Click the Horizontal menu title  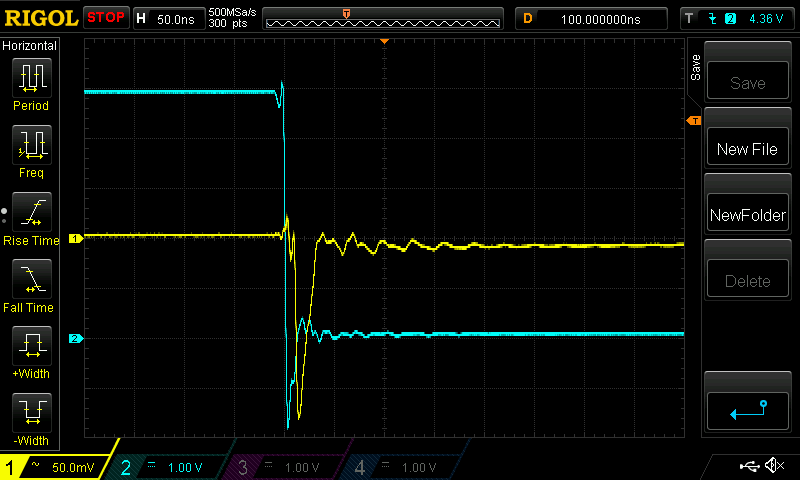[x=30, y=45]
